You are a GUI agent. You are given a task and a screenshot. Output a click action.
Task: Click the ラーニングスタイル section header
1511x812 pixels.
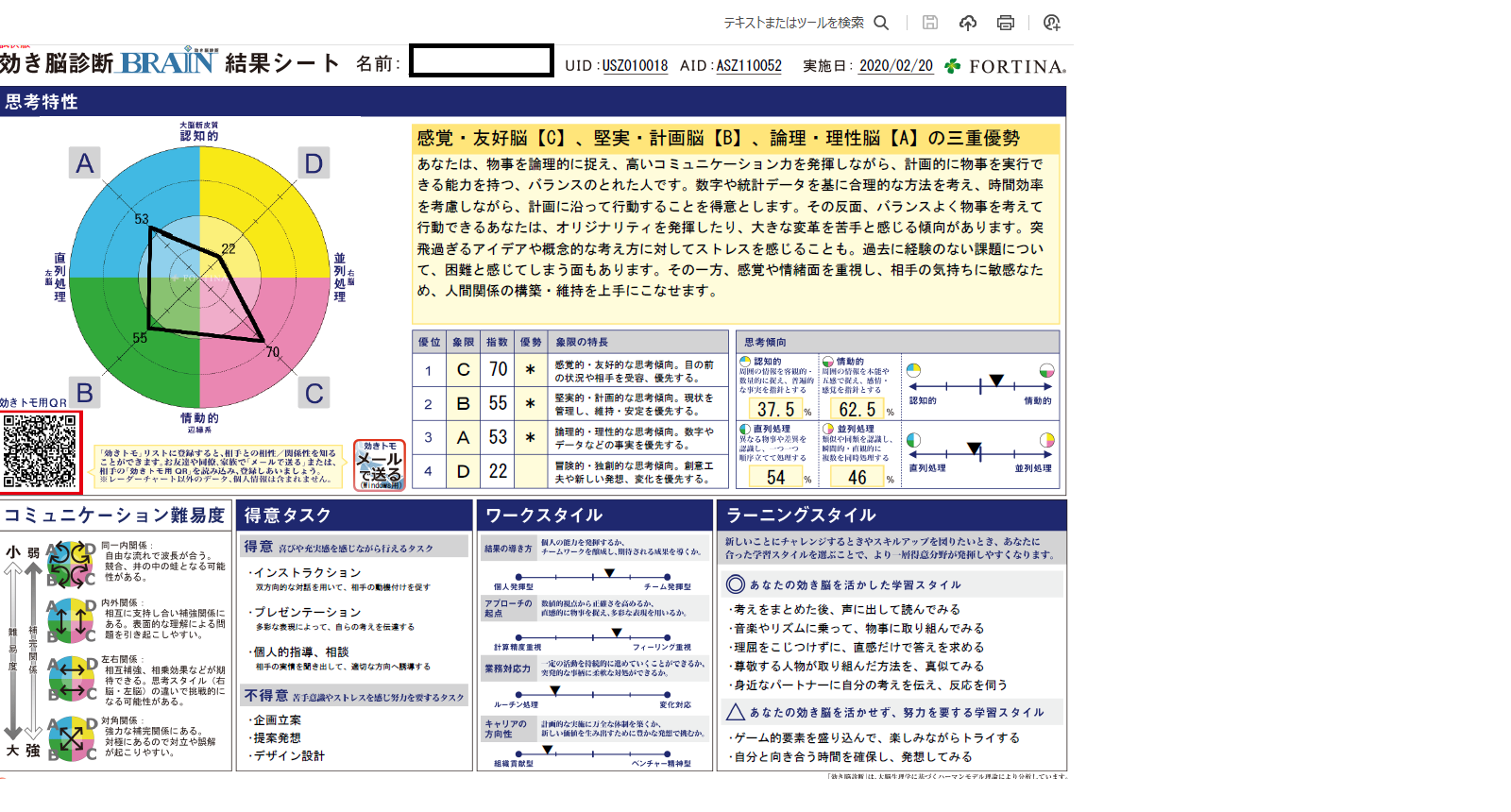(x=892, y=516)
